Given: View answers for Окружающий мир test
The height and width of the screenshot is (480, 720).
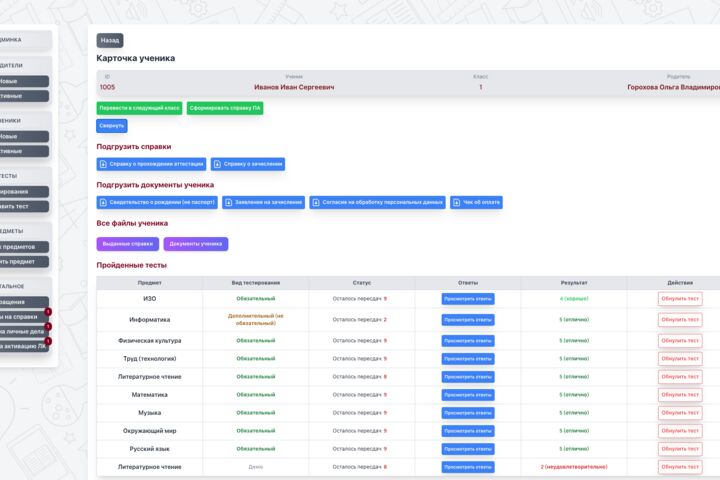Looking at the screenshot, I should [468, 431].
